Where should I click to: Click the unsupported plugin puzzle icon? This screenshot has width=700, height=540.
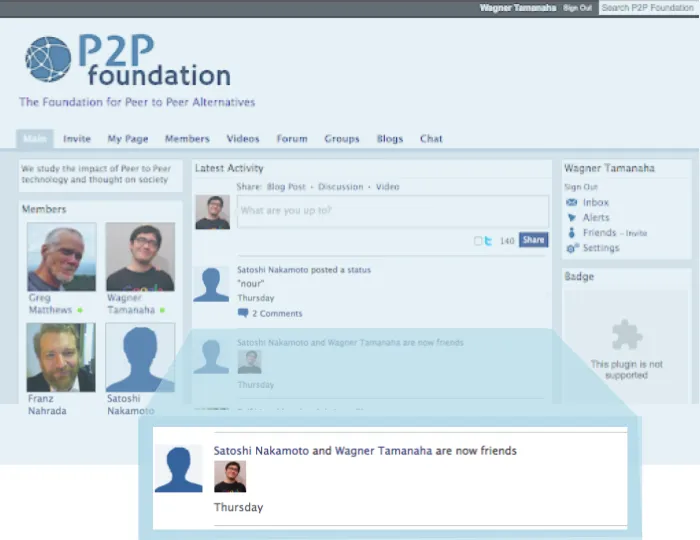(627, 335)
